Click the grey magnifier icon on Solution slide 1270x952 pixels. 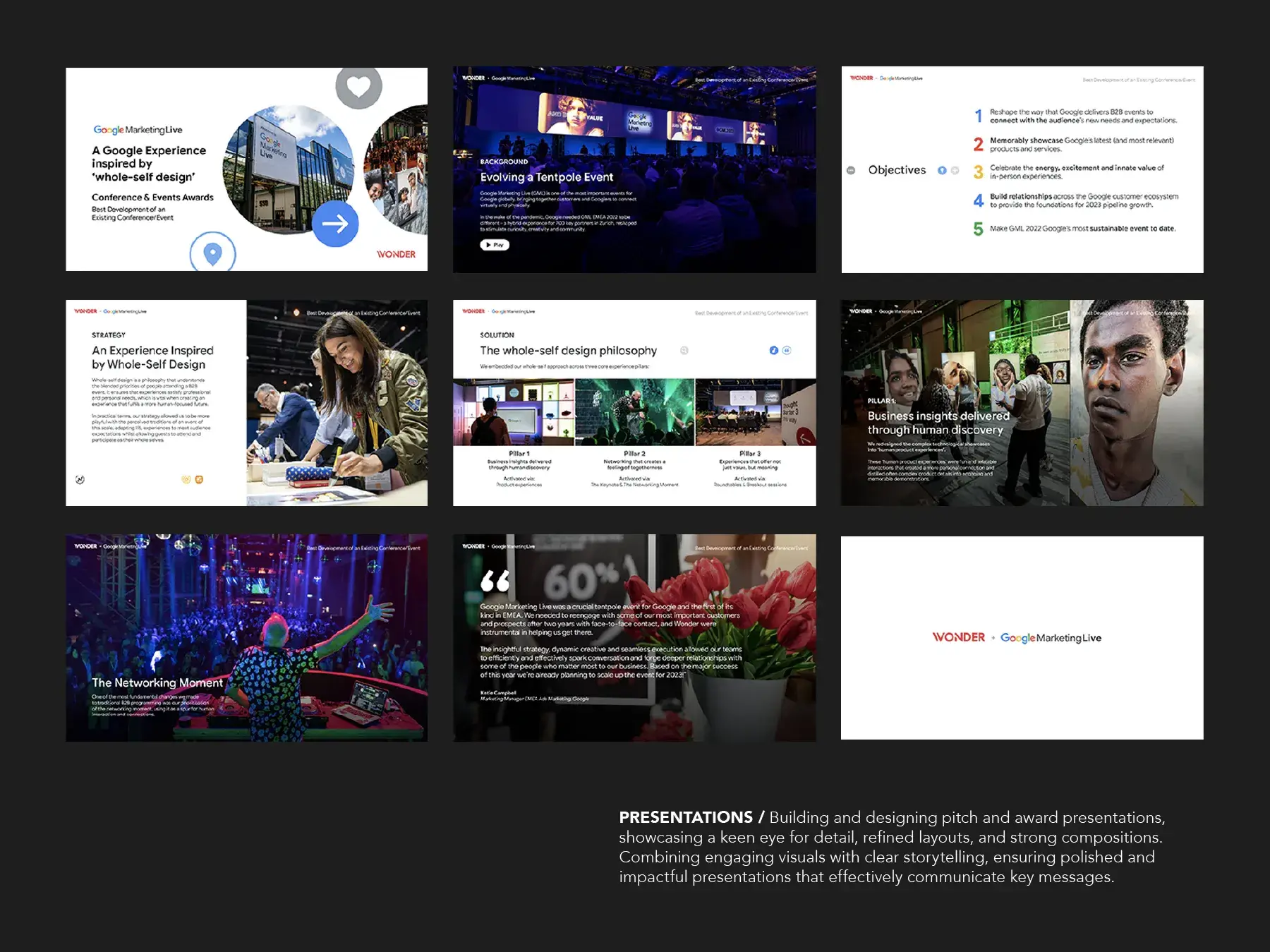[x=684, y=351]
